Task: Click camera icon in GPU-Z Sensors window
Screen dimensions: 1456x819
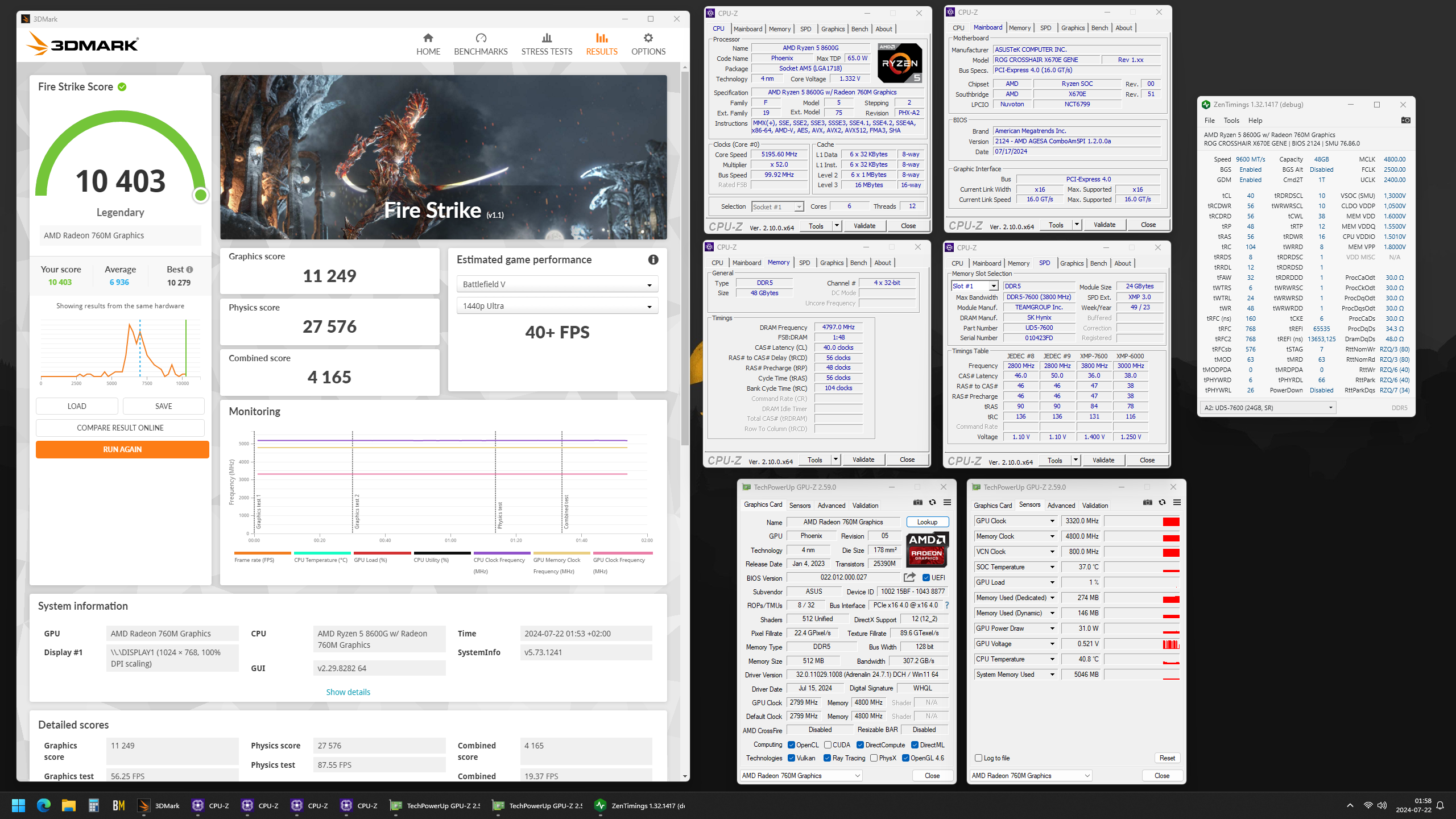Action: point(1147,502)
